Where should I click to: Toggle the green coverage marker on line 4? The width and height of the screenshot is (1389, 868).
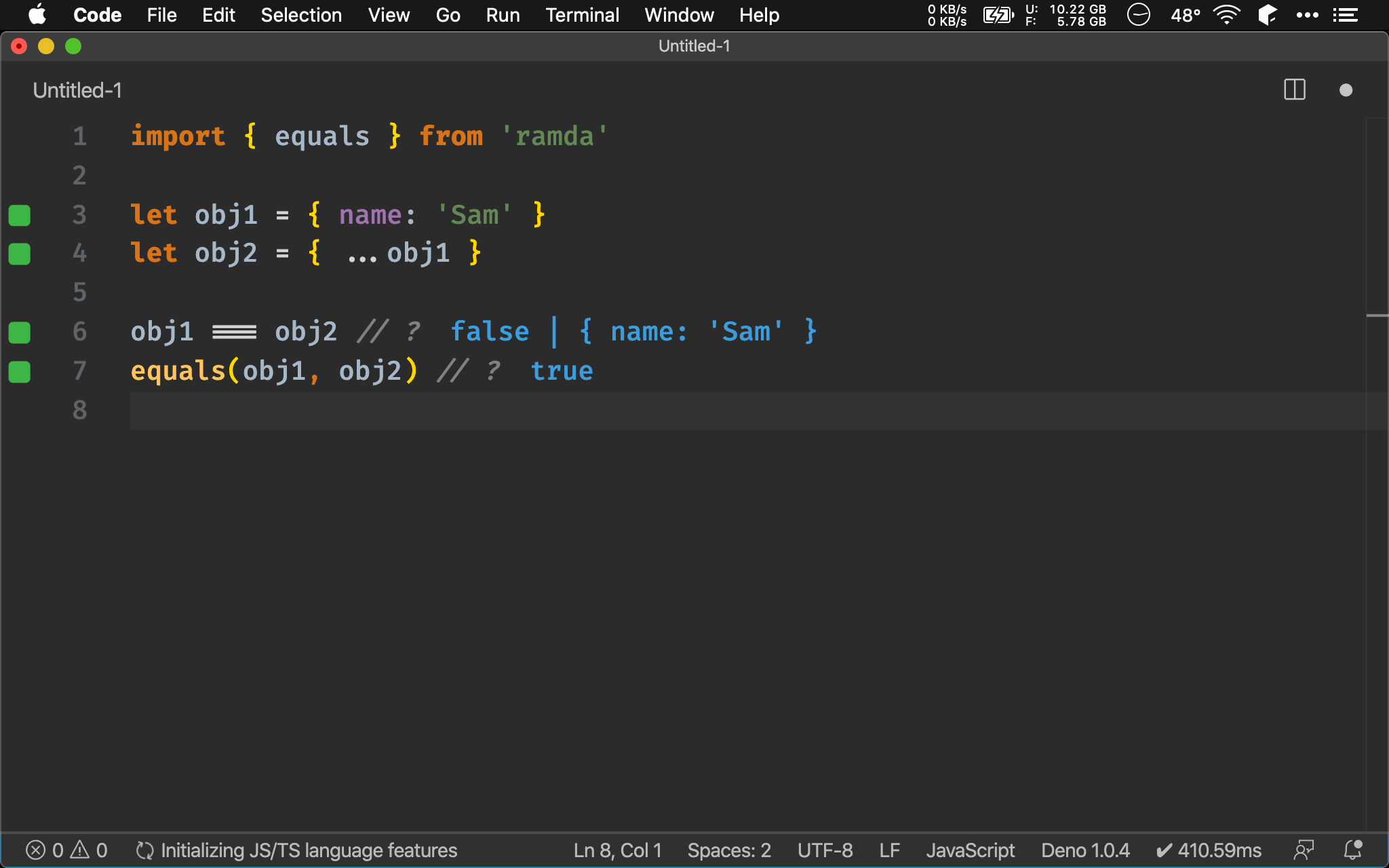(20, 254)
